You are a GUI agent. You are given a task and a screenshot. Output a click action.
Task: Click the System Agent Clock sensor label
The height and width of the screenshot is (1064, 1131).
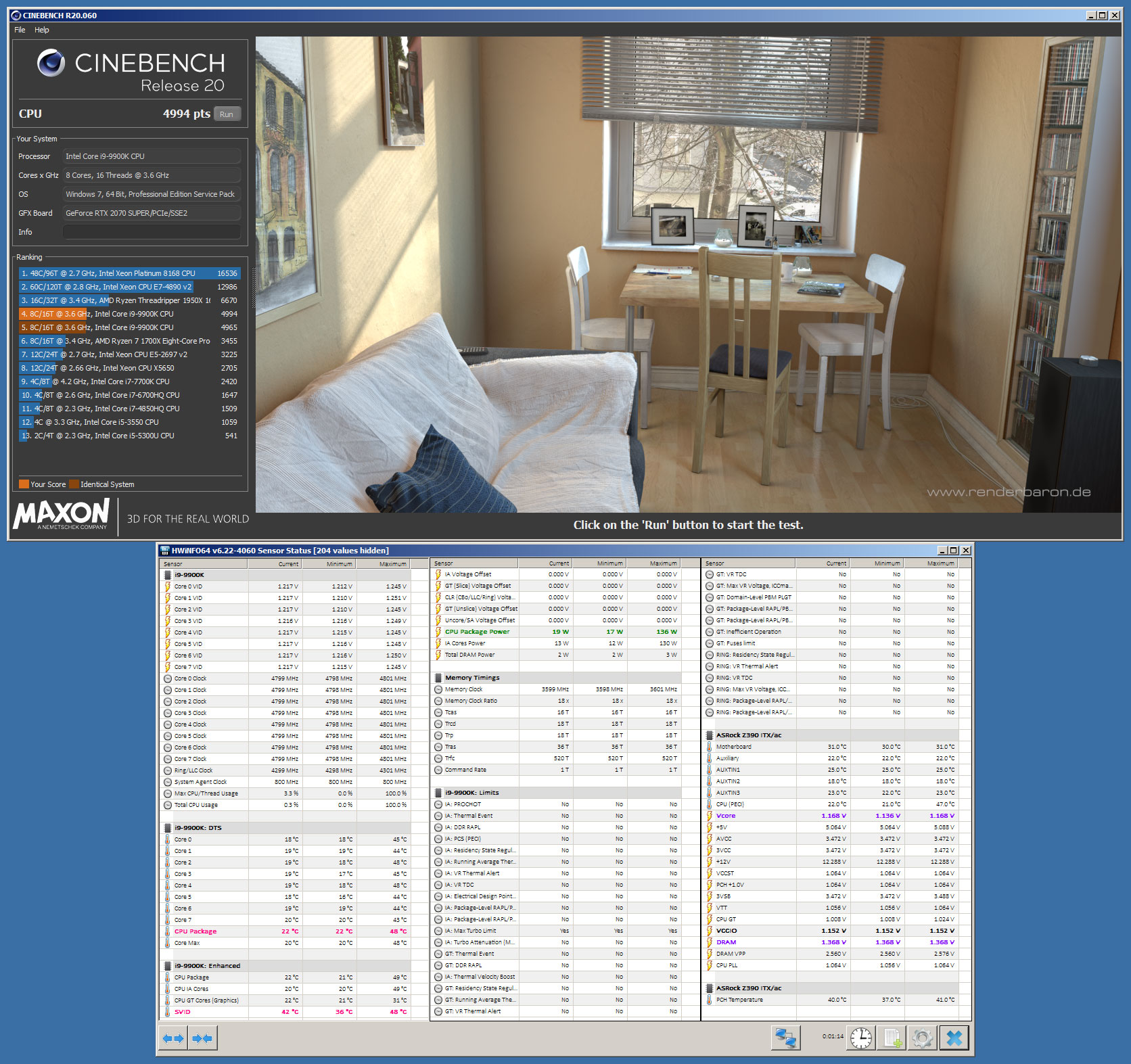point(200,782)
